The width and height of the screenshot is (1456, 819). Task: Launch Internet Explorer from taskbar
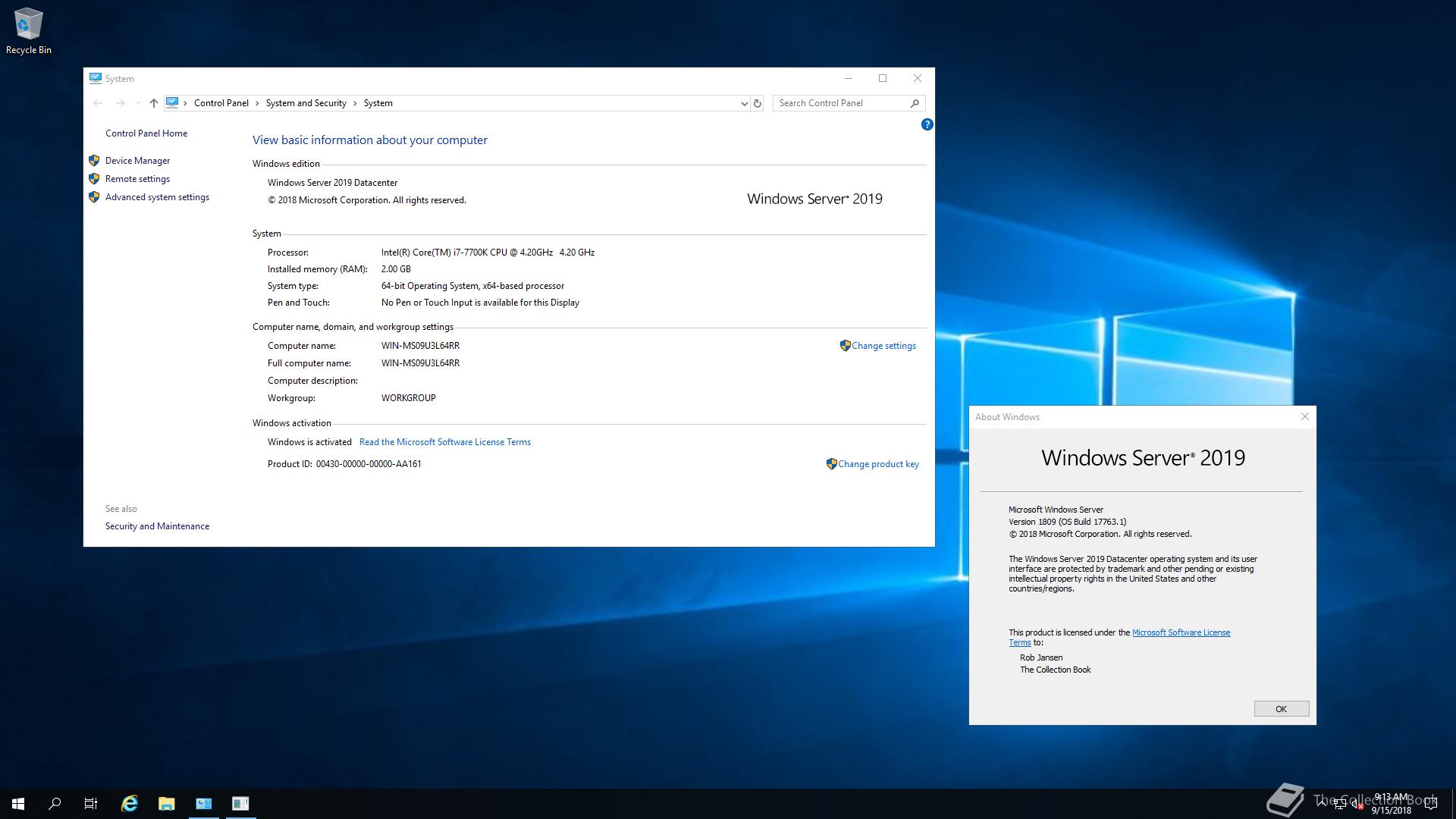pyautogui.click(x=130, y=804)
